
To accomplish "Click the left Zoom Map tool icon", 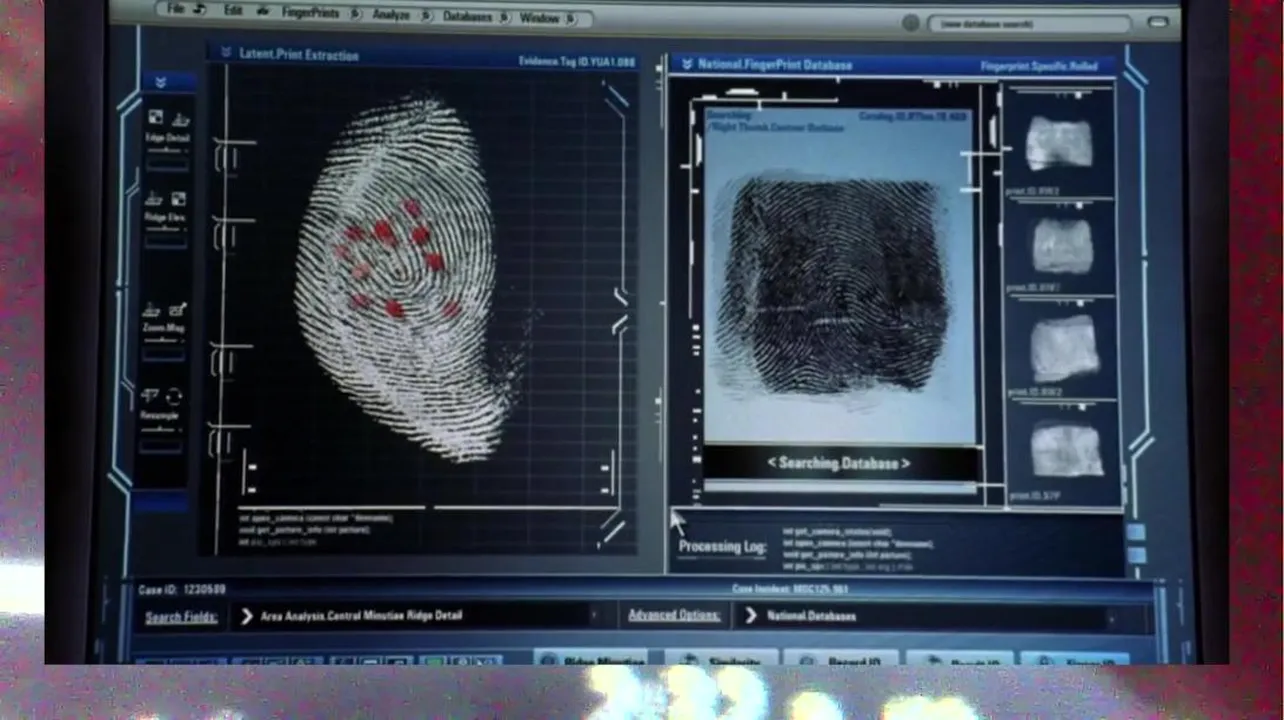I will [153, 310].
